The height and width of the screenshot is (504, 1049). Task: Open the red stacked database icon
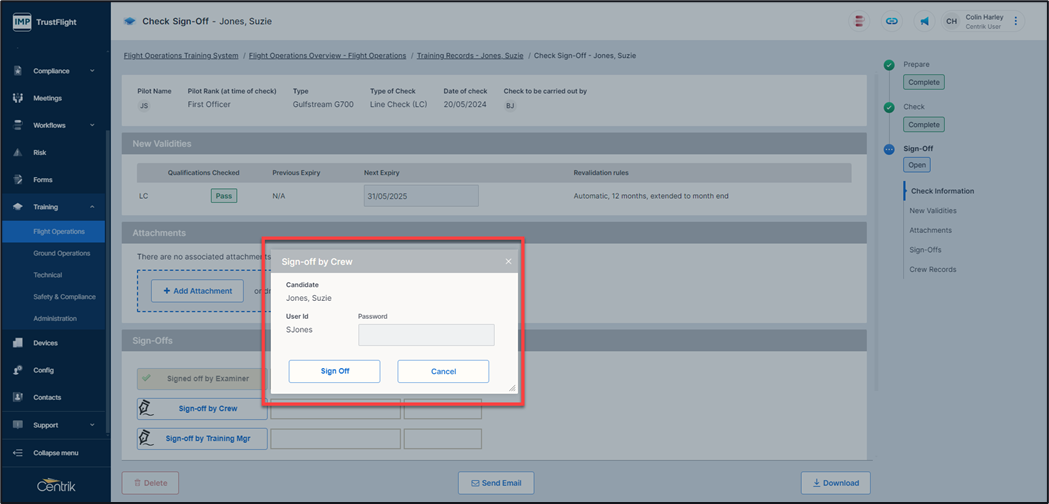860,21
